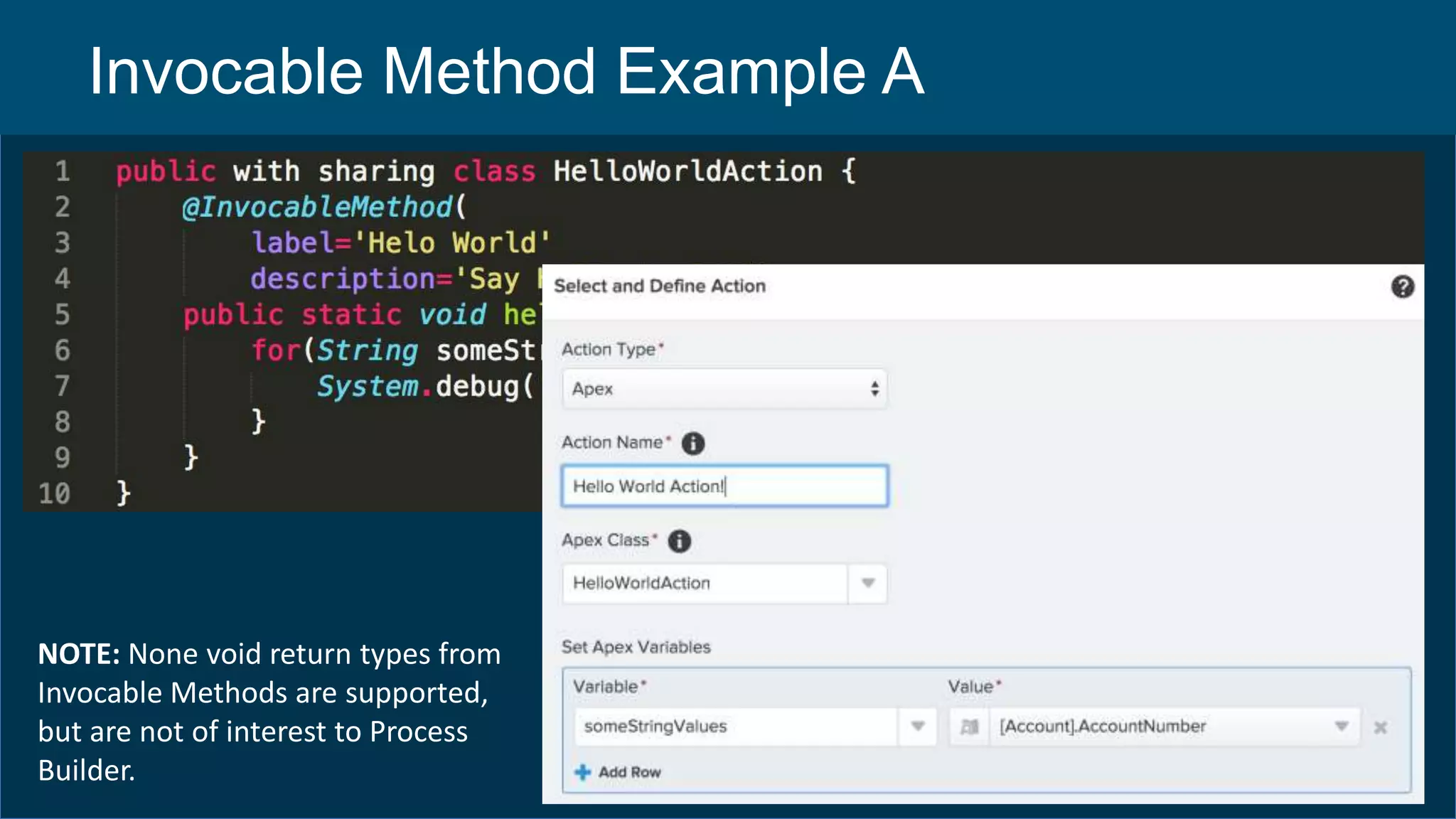The height and width of the screenshot is (819, 1456).
Task: Click the 'Select and Define Action' header text
Action: [660, 286]
